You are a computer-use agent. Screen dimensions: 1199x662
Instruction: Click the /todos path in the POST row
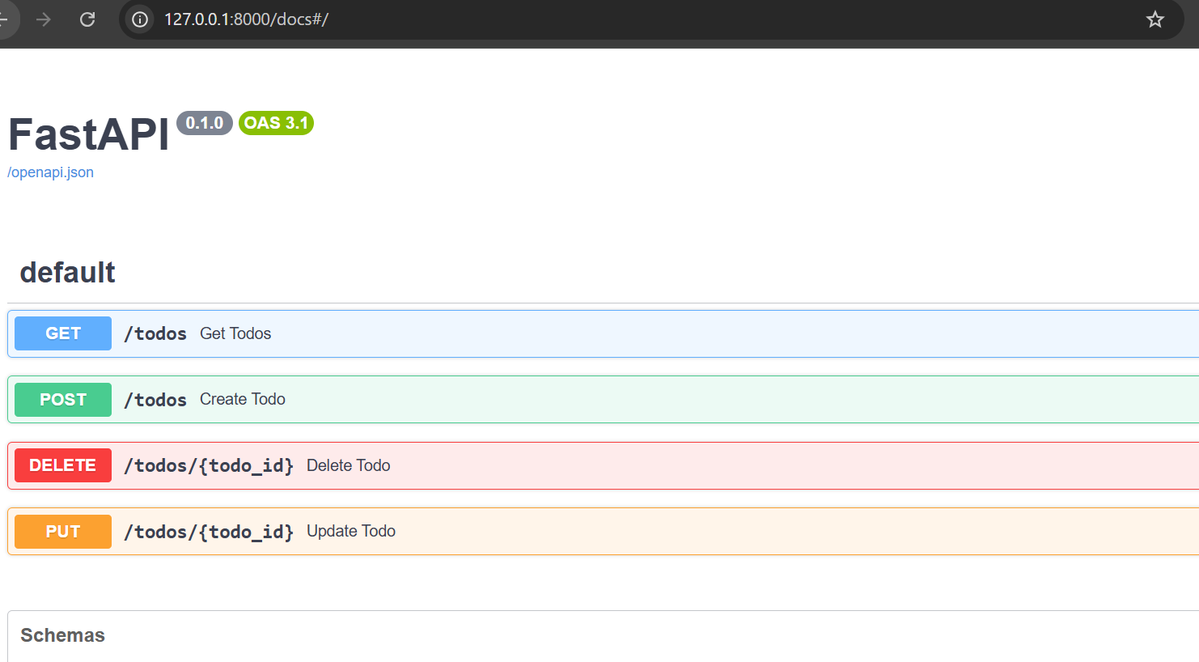(155, 400)
